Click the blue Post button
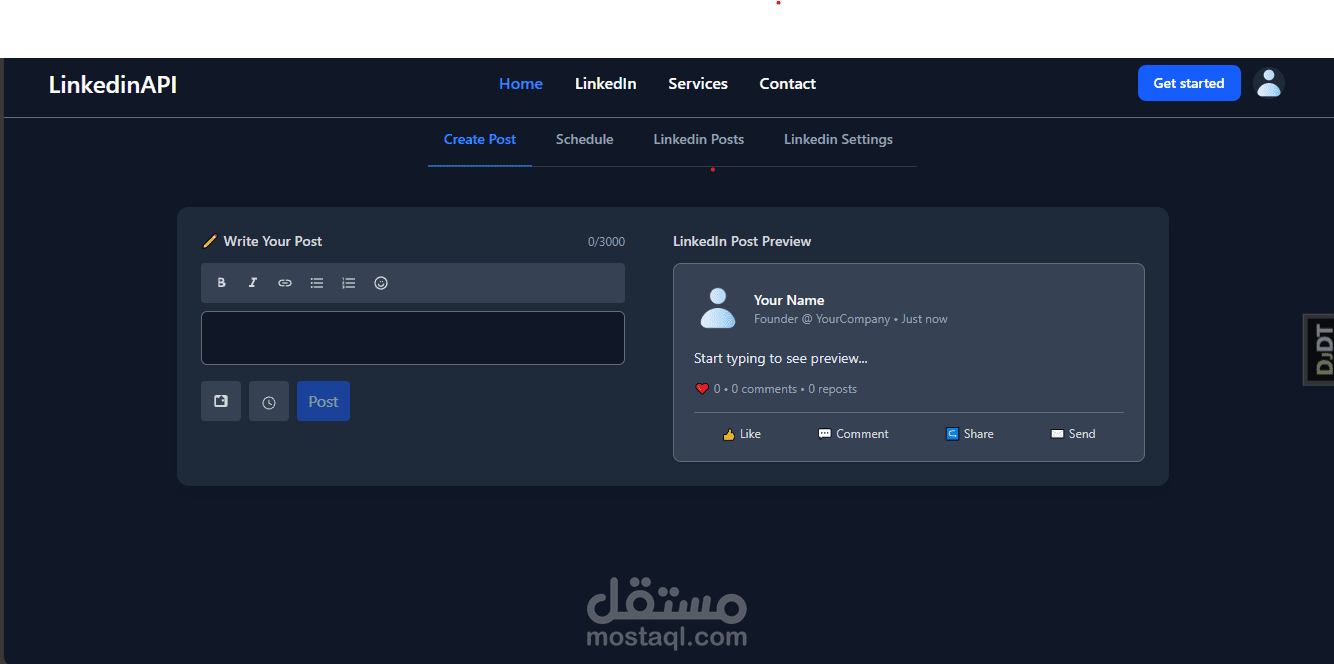The image size is (1334, 664). click(x=323, y=401)
